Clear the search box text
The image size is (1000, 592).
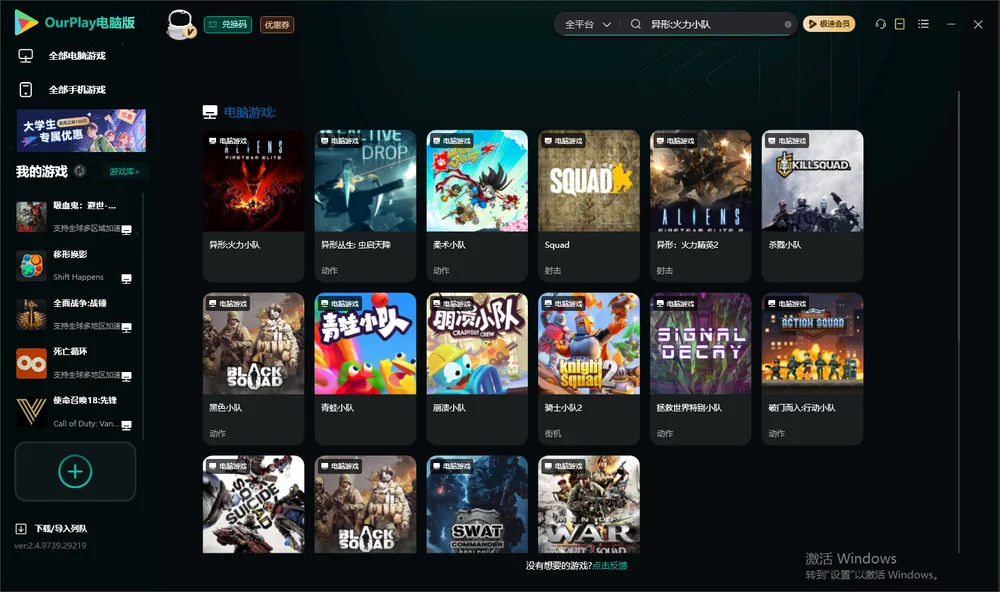click(788, 24)
